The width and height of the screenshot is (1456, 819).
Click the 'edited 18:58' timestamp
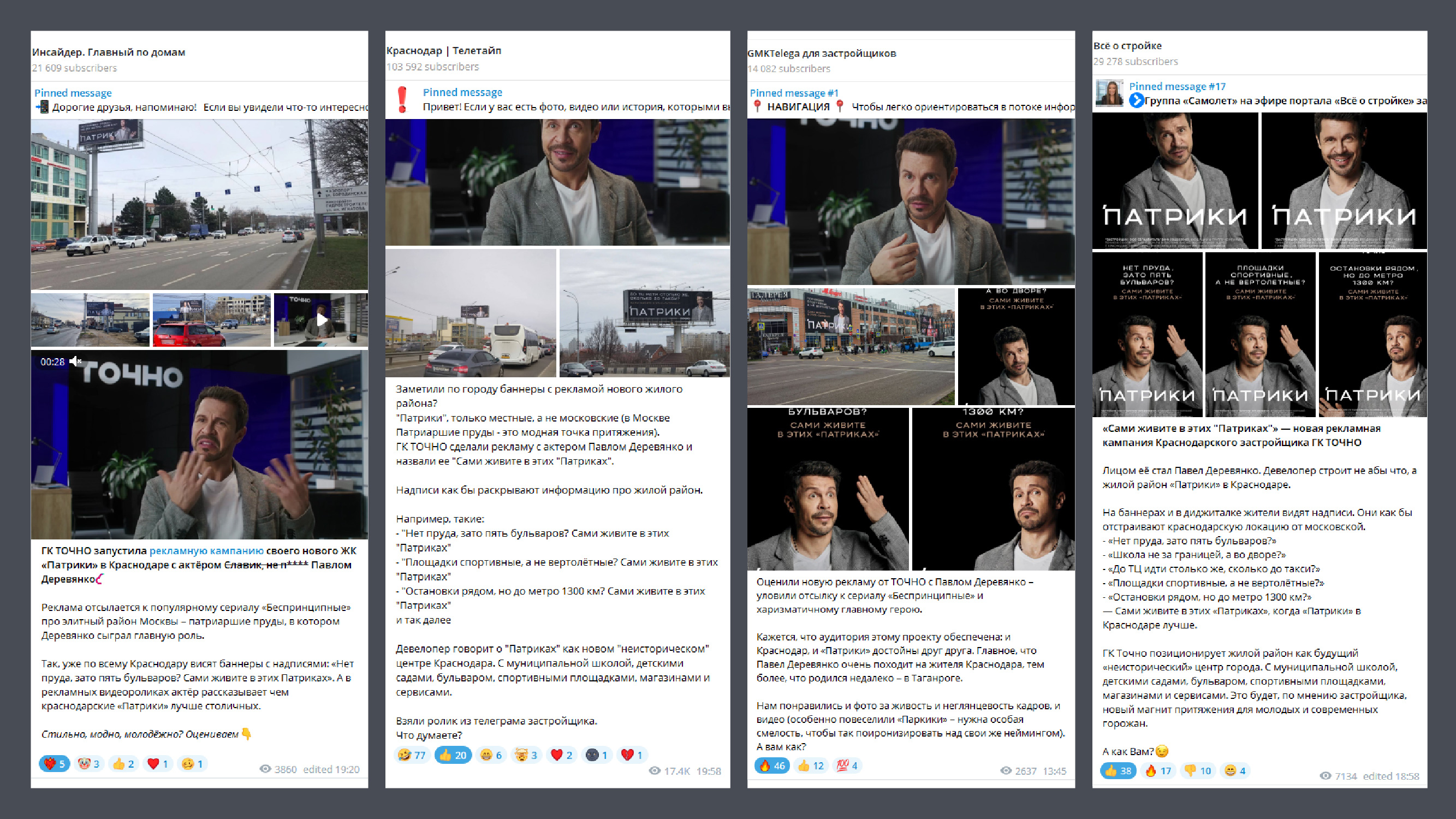click(1391, 775)
